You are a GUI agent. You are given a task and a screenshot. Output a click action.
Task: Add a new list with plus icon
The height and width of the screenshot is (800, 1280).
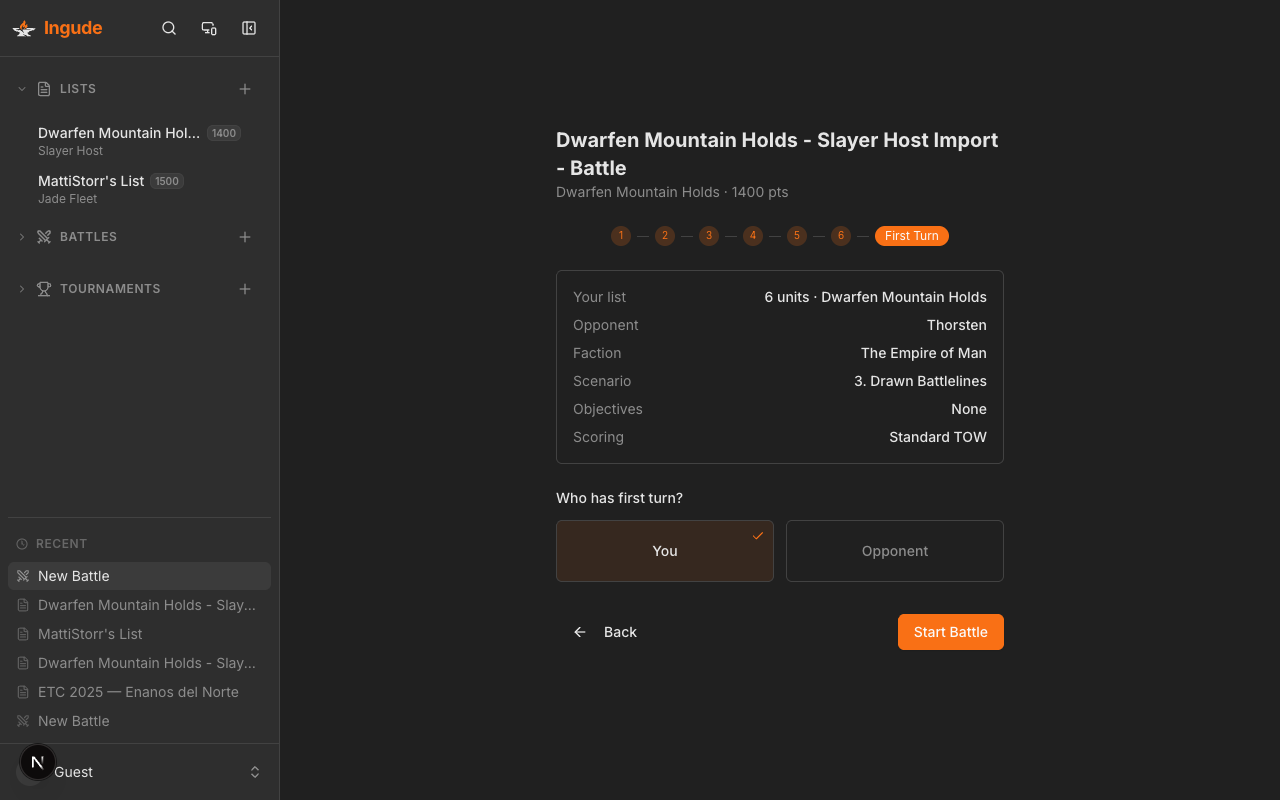pyautogui.click(x=245, y=89)
